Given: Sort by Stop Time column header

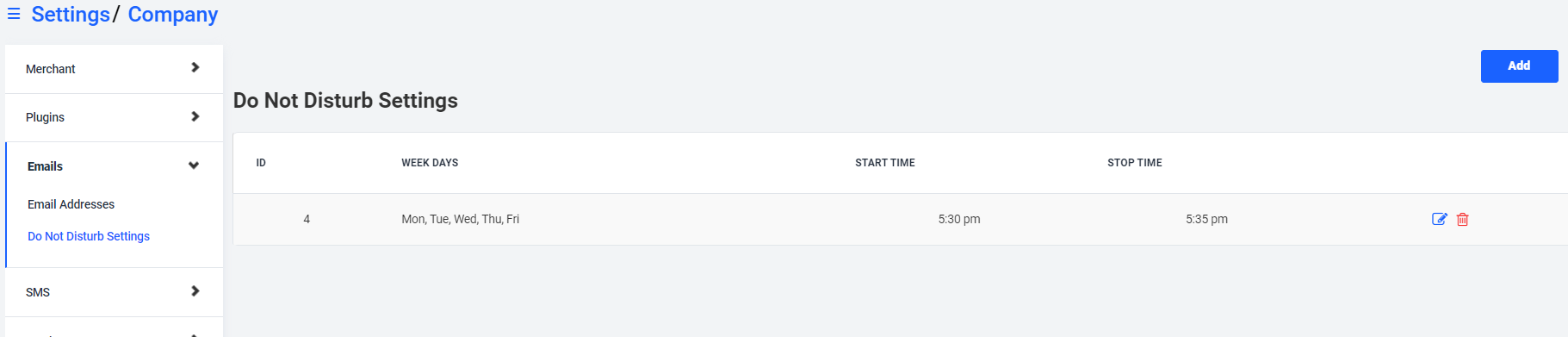Looking at the screenshot, I should coord(1135,163).
